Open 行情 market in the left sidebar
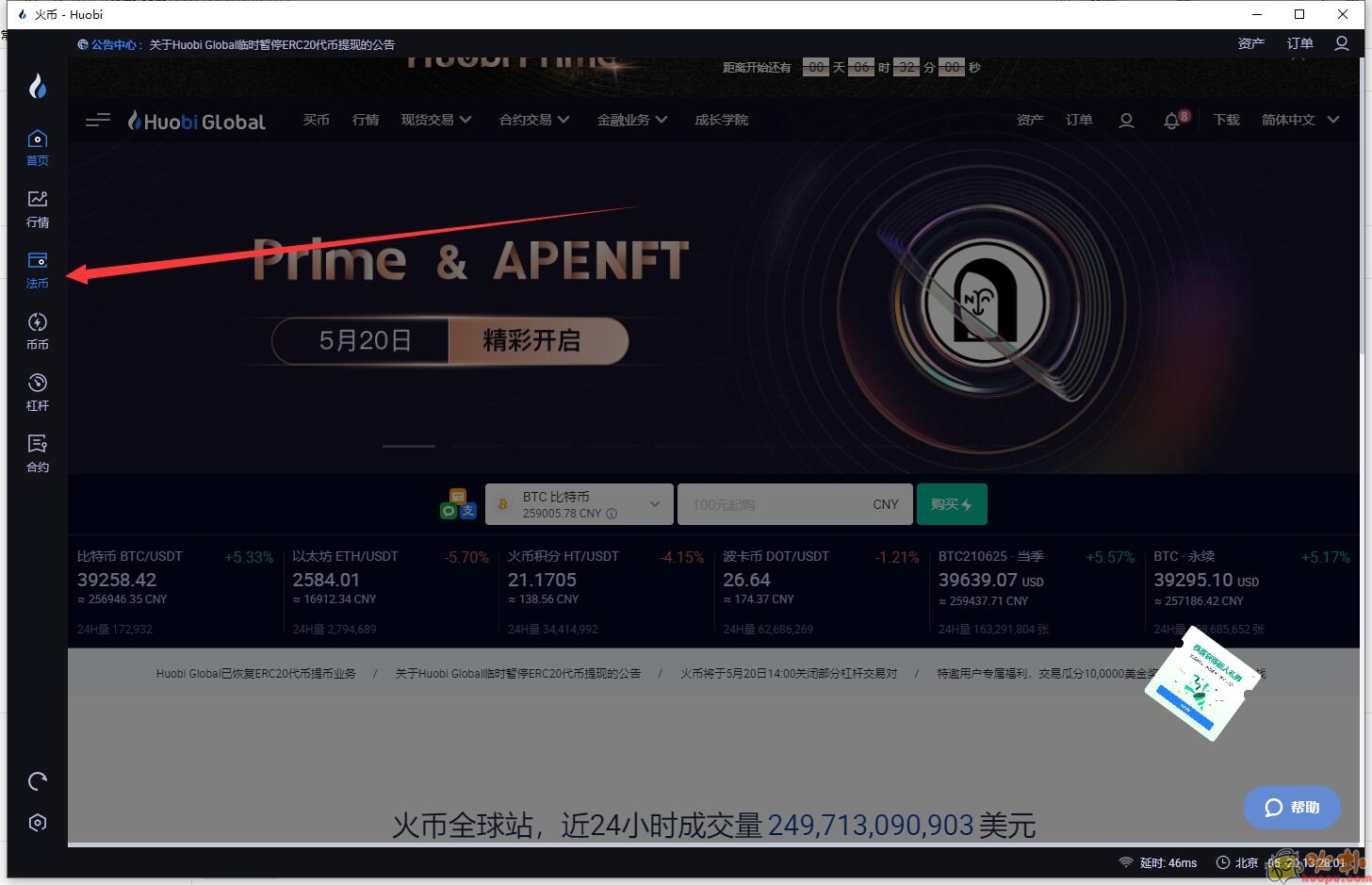Screen dimensions: 1372x885 [38, 208]
